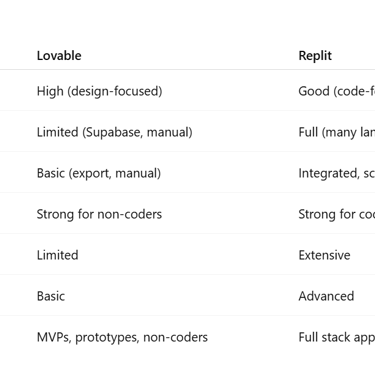Screen dimensions: 375x366
Task: Click the 'Full (many lan...' Replit cell
Action: (336, 132)
